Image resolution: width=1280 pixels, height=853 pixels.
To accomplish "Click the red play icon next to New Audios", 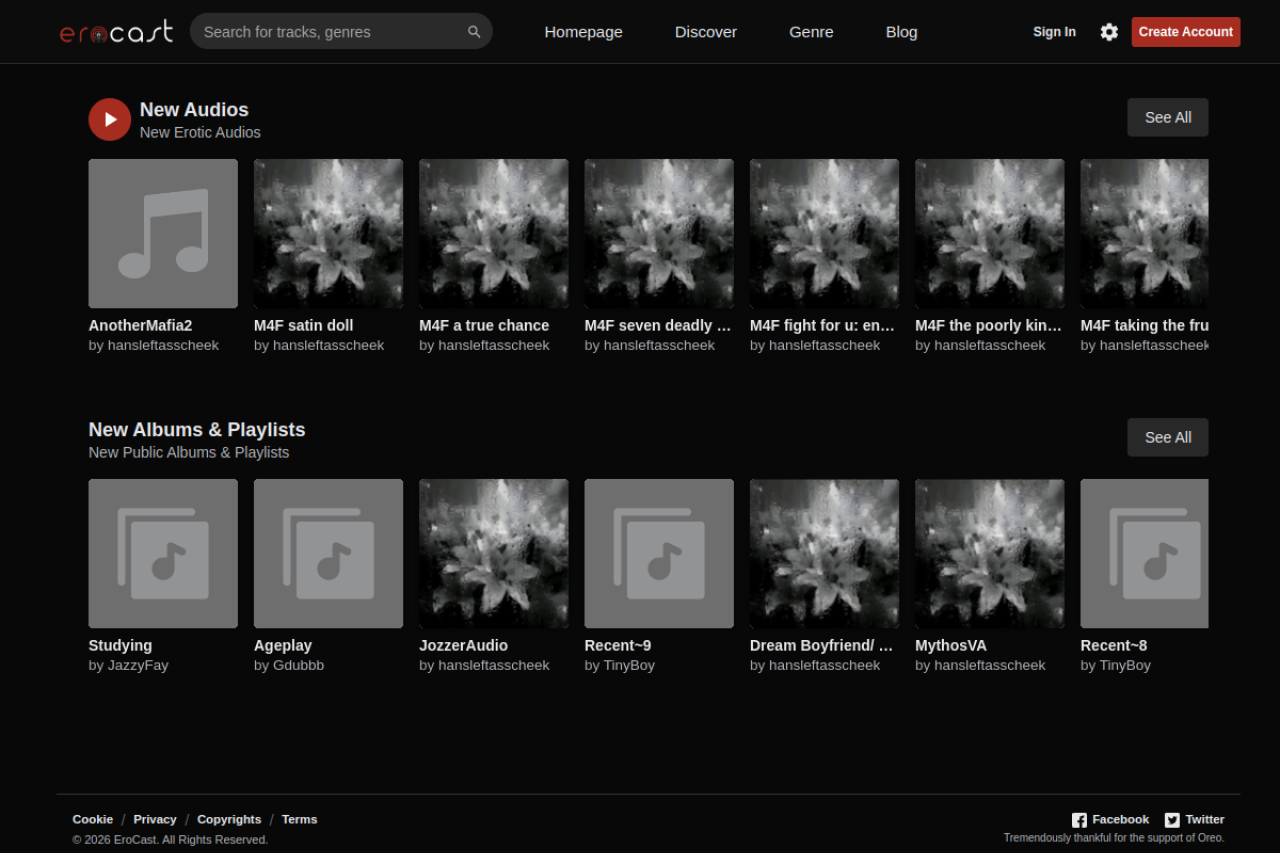I will tap(109, 119).
